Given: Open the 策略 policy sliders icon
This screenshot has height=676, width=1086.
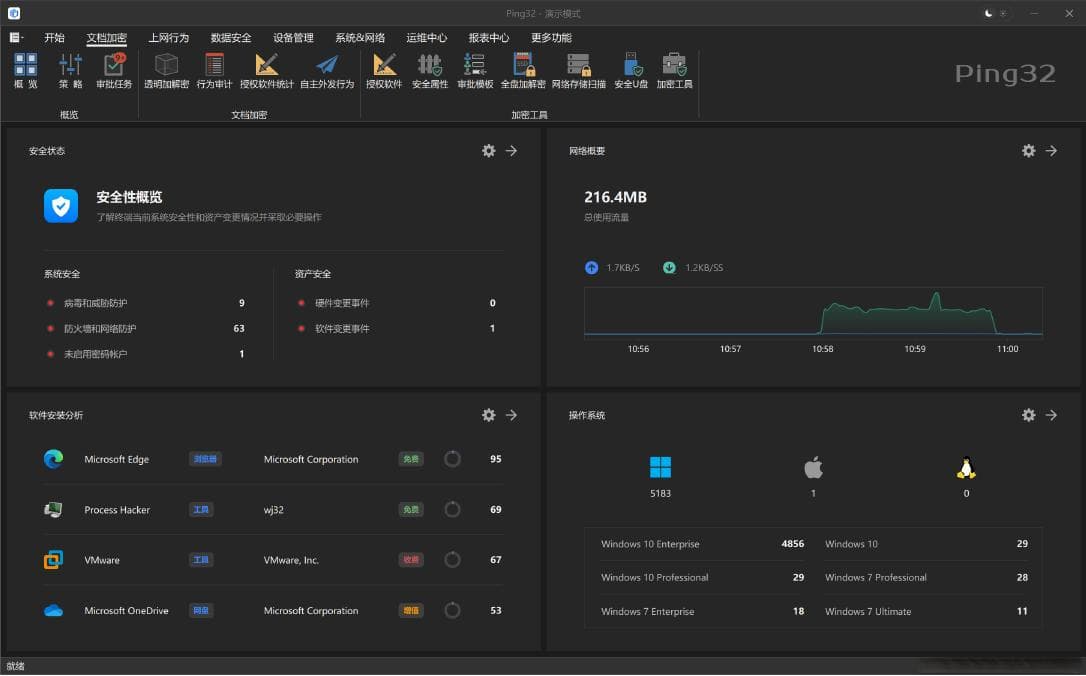Looking at the screenshot, I should coord(70,71).
